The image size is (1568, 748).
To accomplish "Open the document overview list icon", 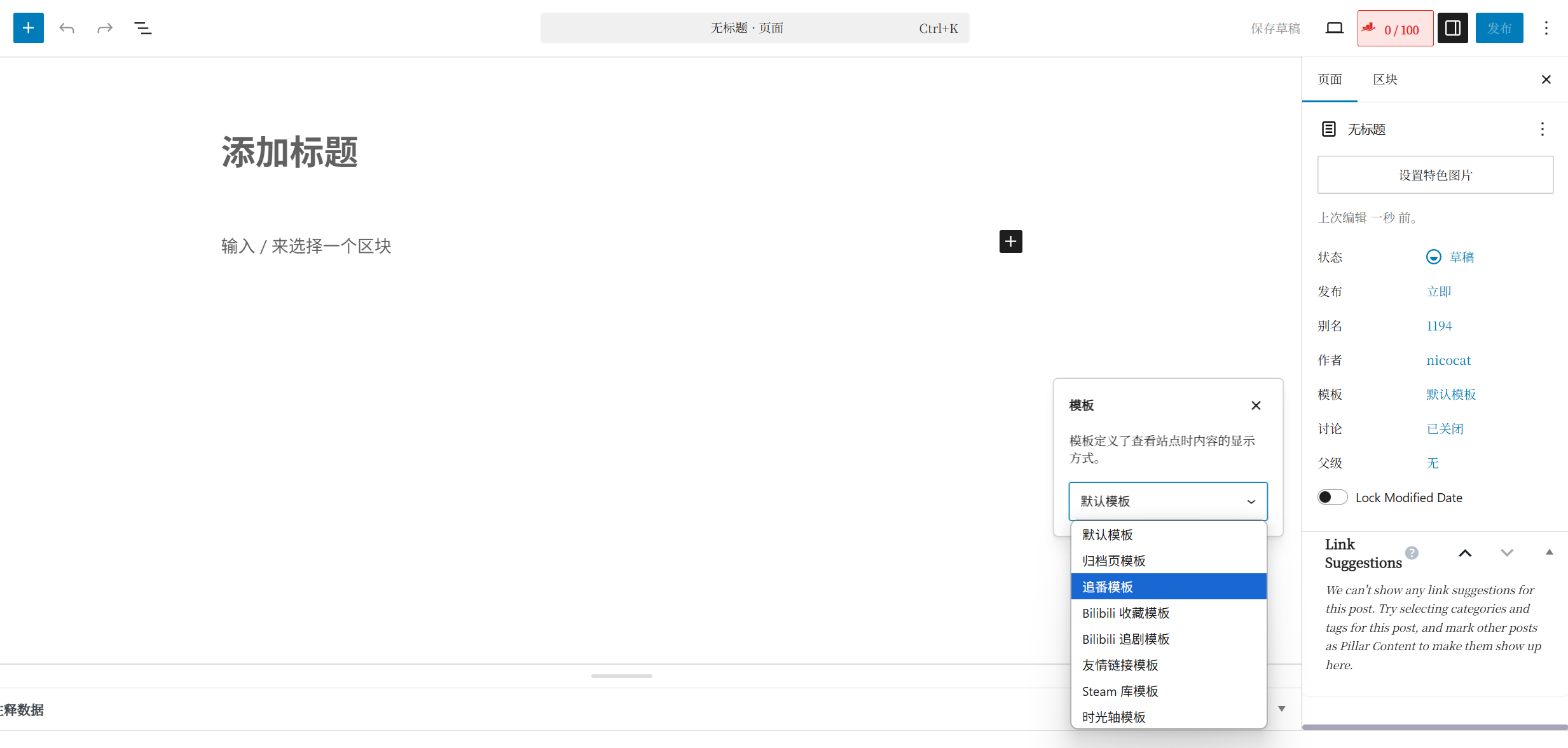I will tap(143, 28).
